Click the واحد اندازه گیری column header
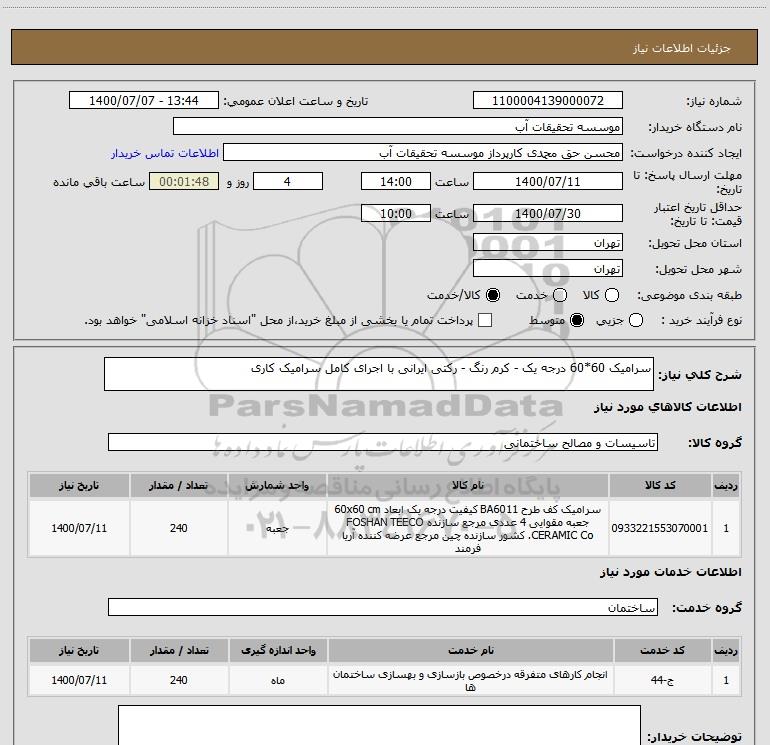Screen dimensions: 770x745 point(278,651)
